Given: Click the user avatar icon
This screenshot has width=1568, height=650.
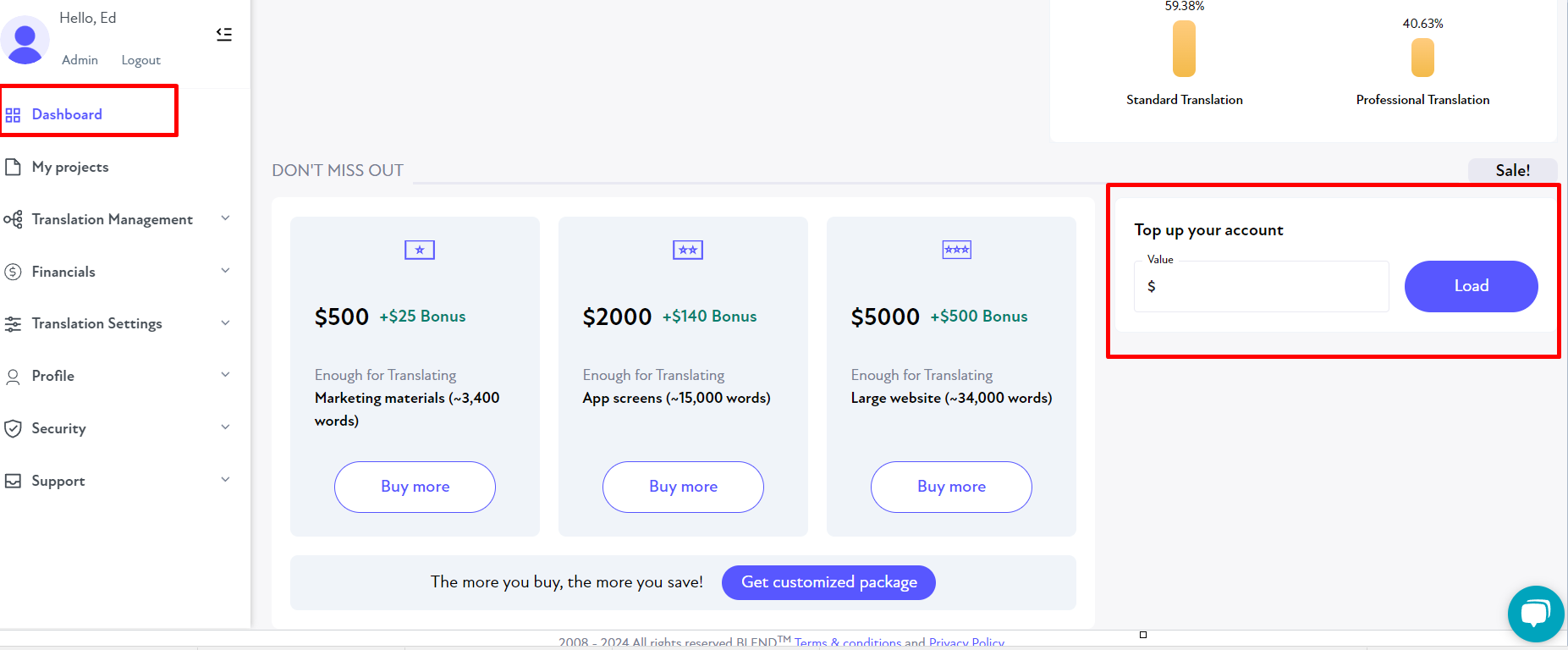Looking at the screenshot, I should (25, 40).
